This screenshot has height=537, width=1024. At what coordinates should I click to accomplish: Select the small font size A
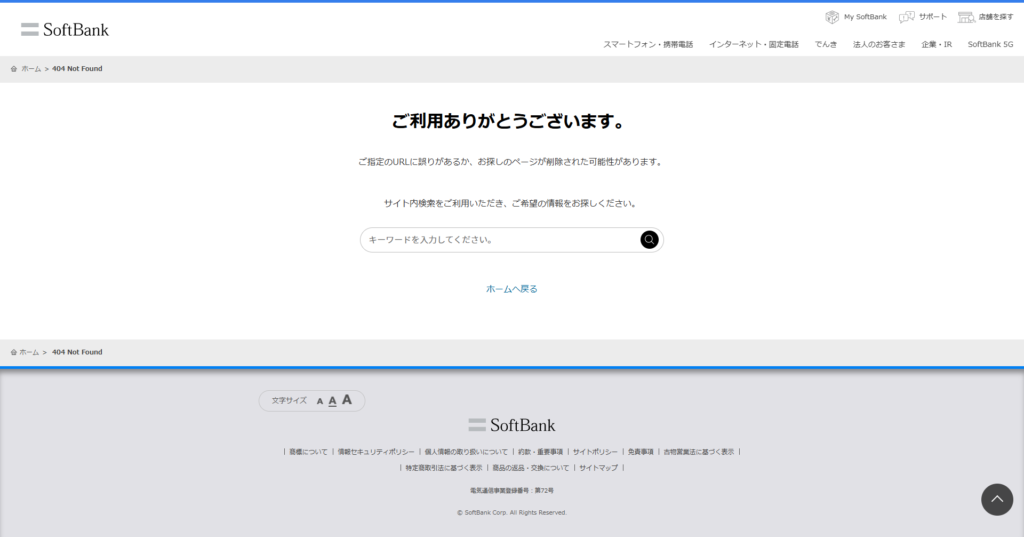(320, 401)
